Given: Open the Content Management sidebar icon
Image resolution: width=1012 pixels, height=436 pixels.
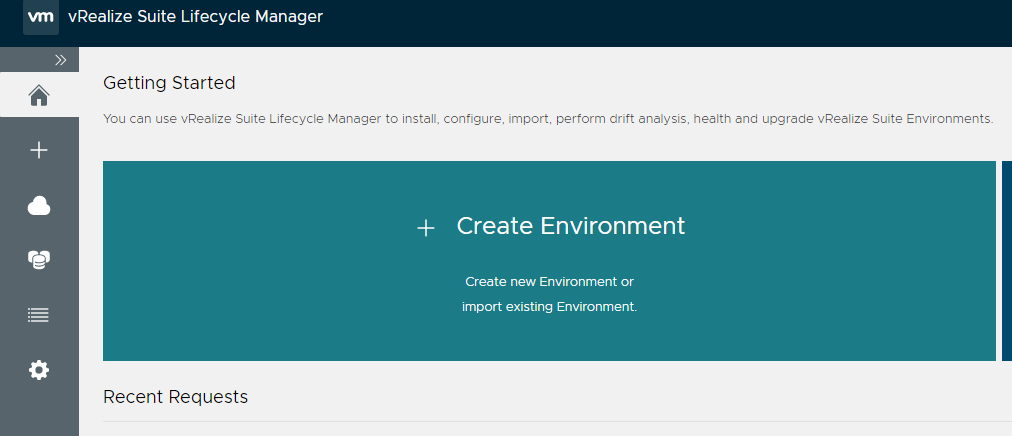Looking at the screenshot, I should 39,260.
